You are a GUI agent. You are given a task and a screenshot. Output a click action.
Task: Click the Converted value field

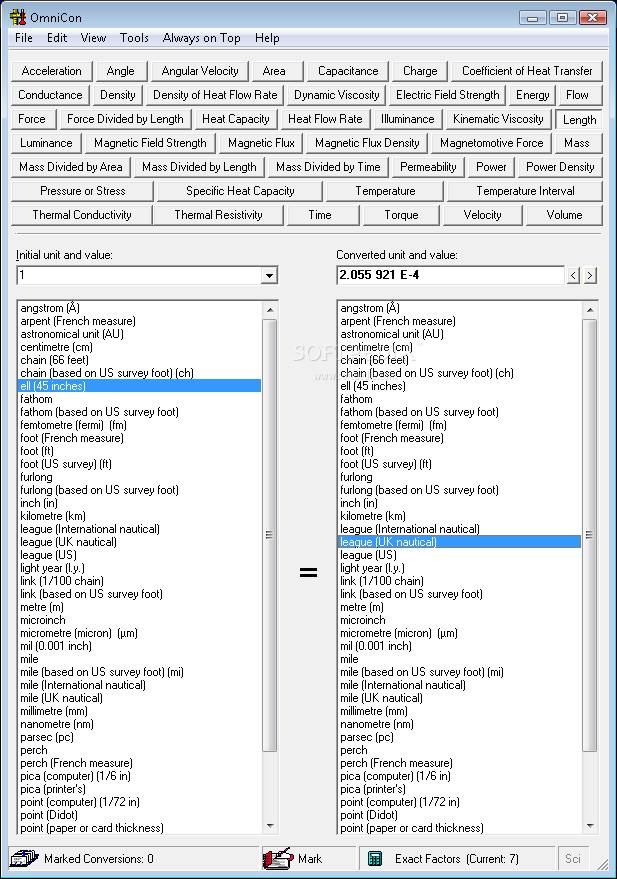click(x=451, y=275)
